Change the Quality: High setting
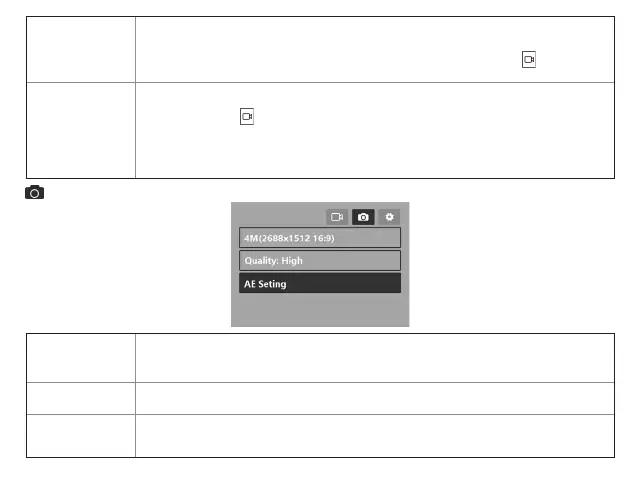Image resolution: width=641 pixels, height=482 pixels. [x=320, y=261]
